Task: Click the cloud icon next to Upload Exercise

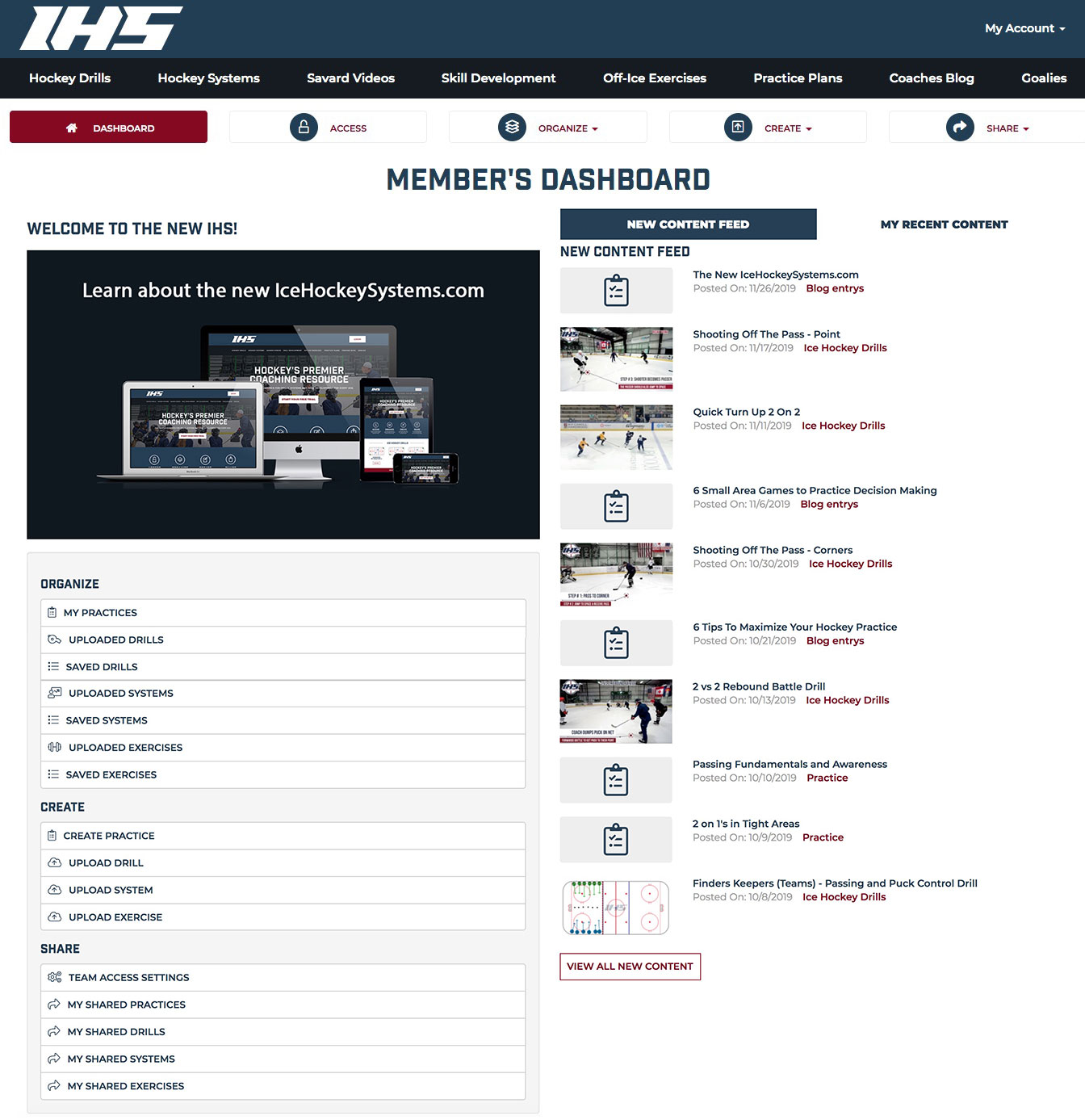Action: click(55, 917)
